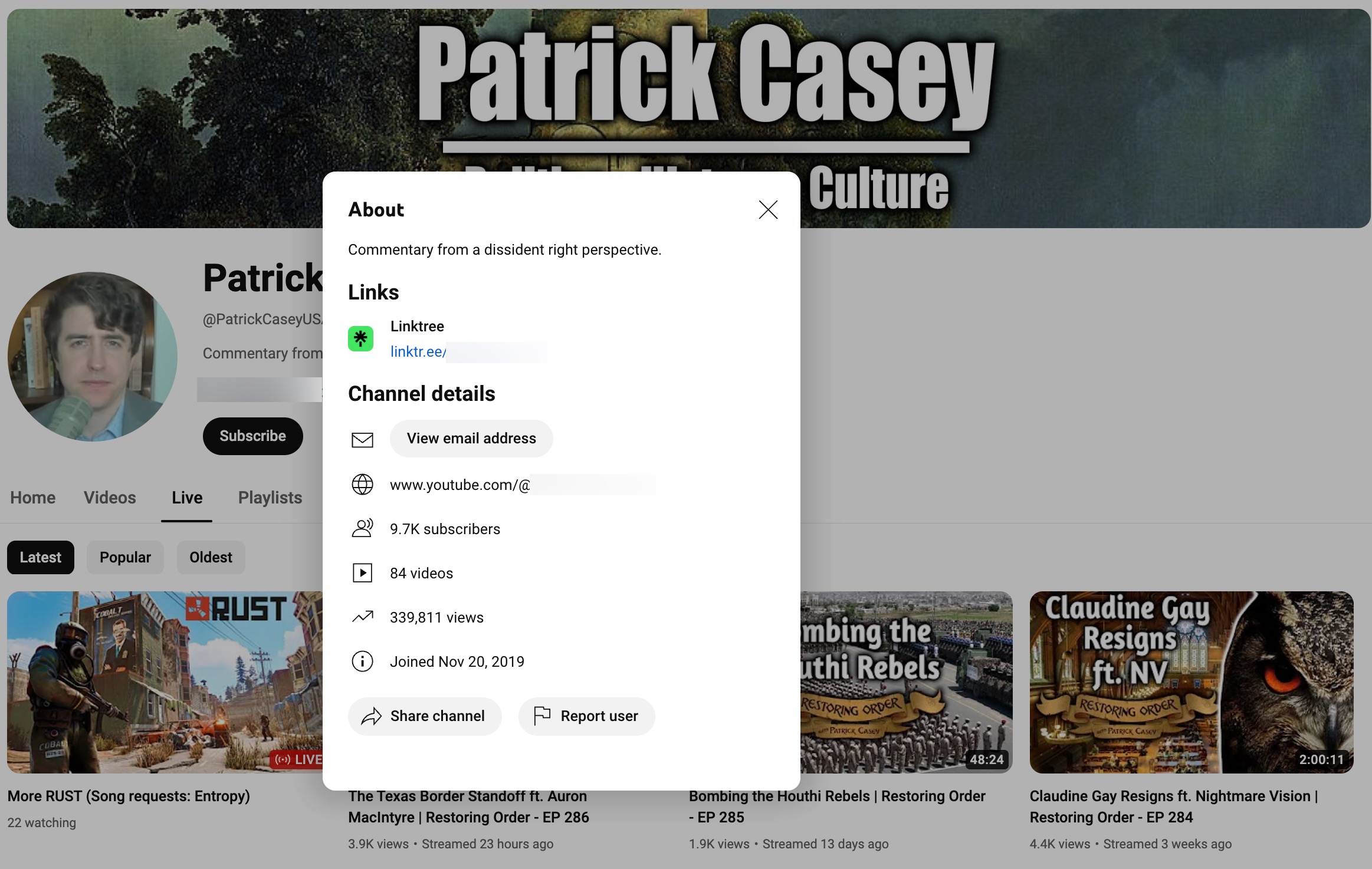This screenshot has width=1372, height=869.
Task: Click the info icon next to joined date
Action: coord(362,661)
